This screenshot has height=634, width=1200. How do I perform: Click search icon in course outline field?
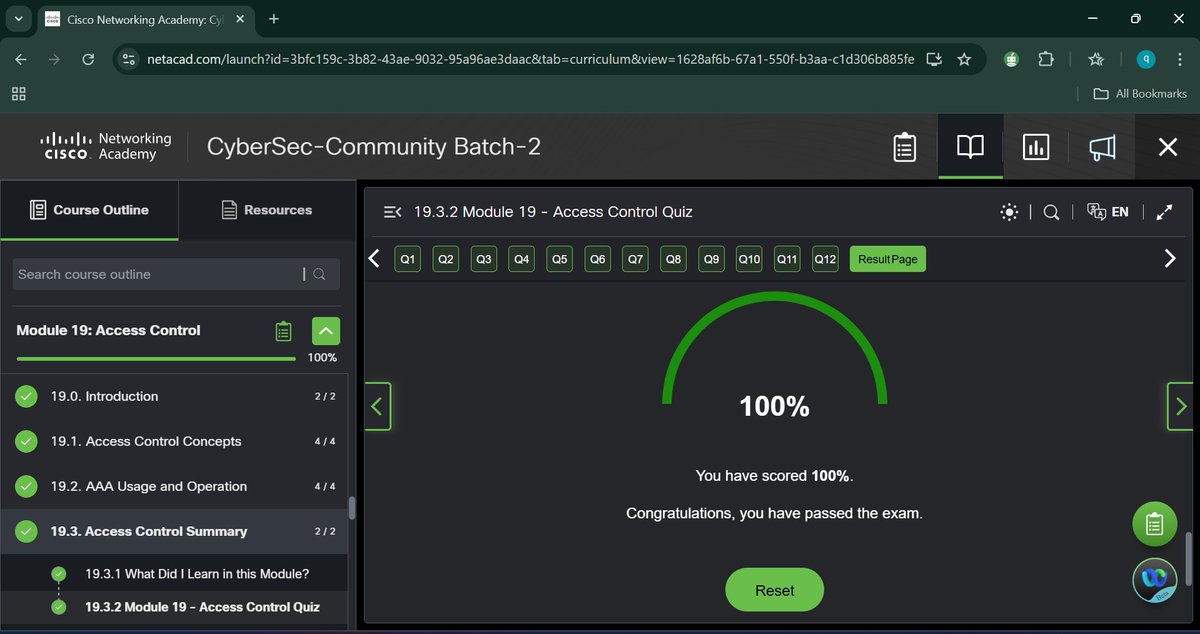319,274
